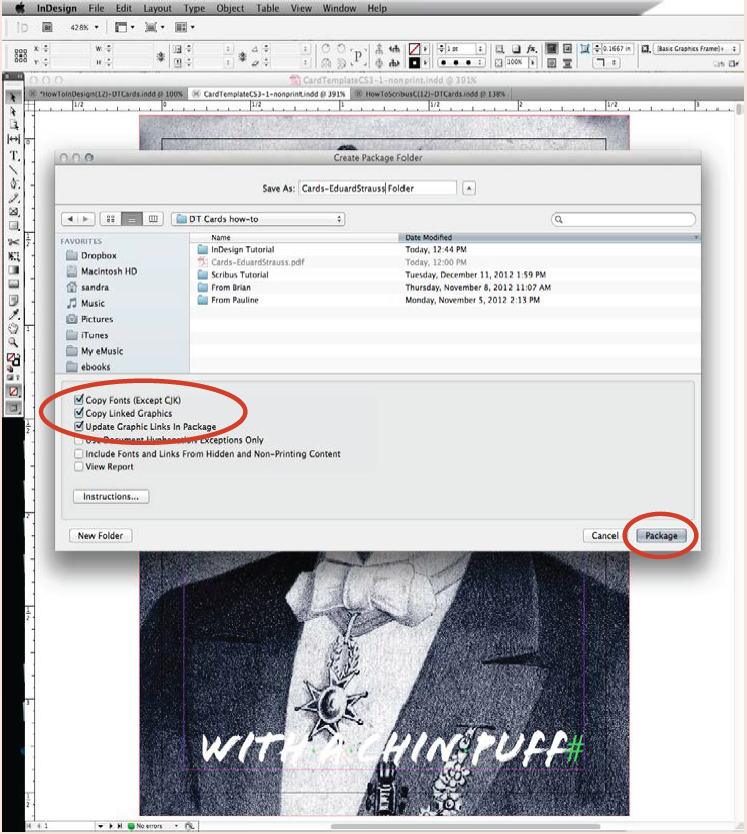The height and width of the screenshot is (834, 747).
Task: Open the Layout menu
Action: point(157,8)
